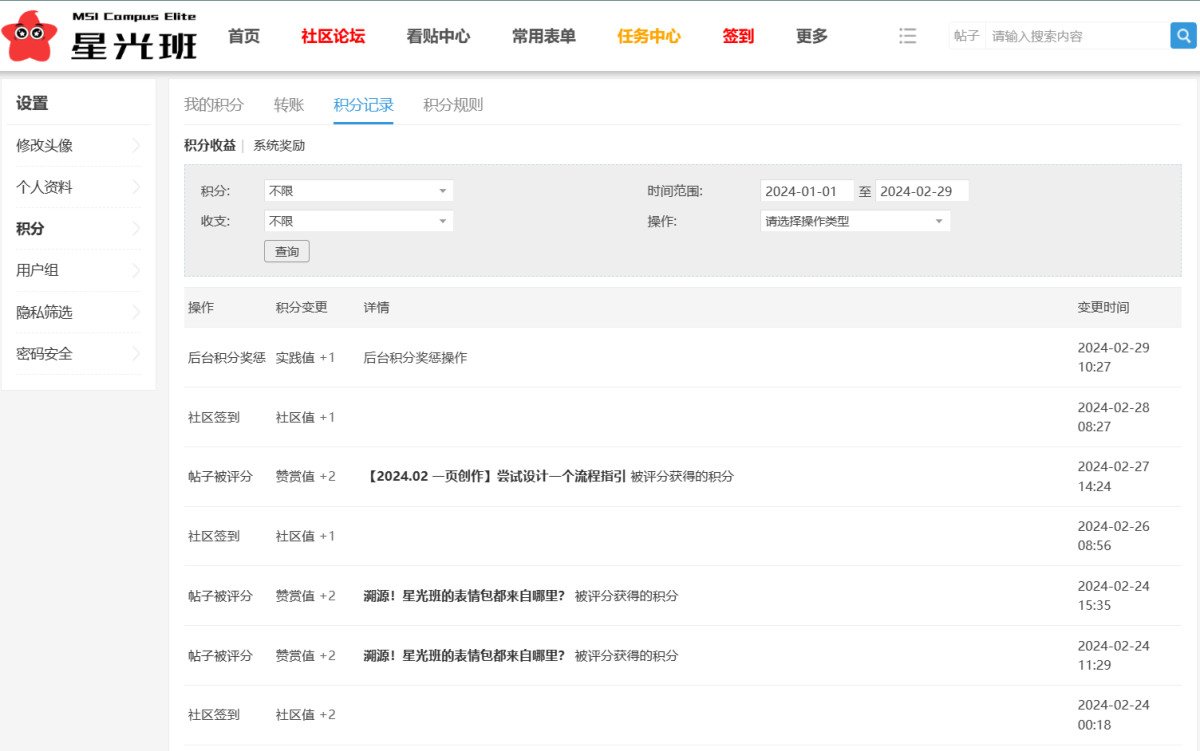Open the 积分 type dropdown

click(x=358, y=191)
